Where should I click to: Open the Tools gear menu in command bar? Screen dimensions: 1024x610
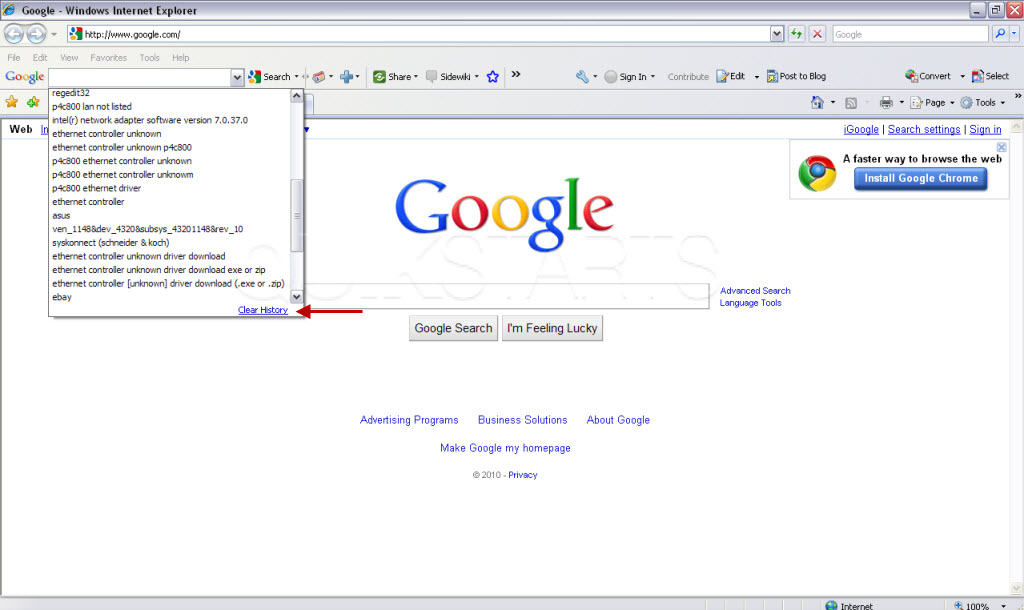[x=983, y=103]
